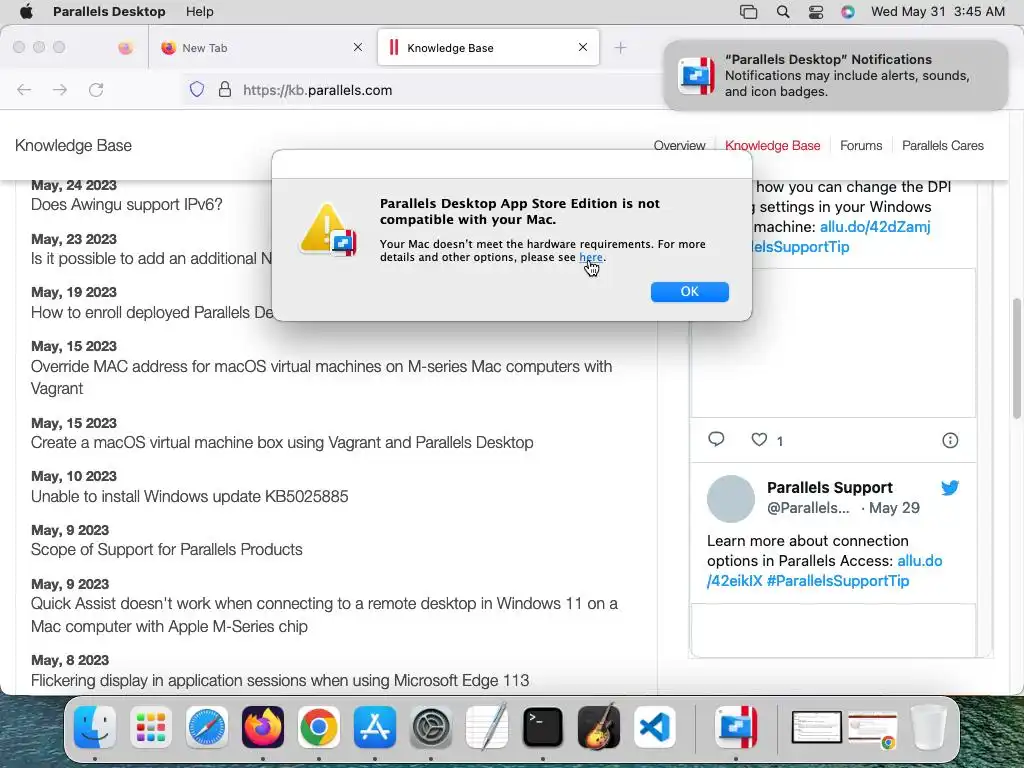Open the Help menu
Screen dimensions: 1024x768
point(199,12)
